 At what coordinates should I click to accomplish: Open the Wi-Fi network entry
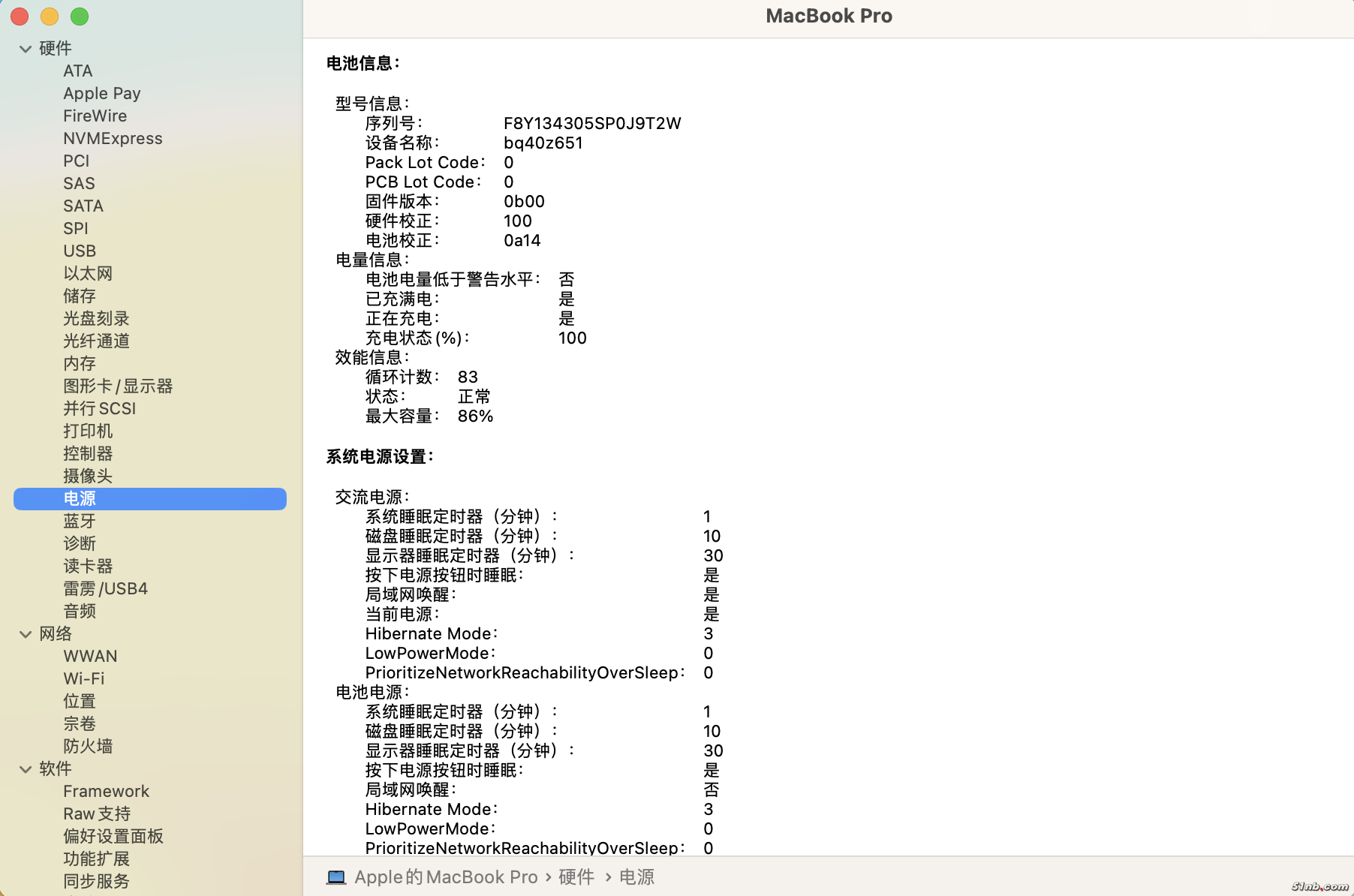[84, 679]
